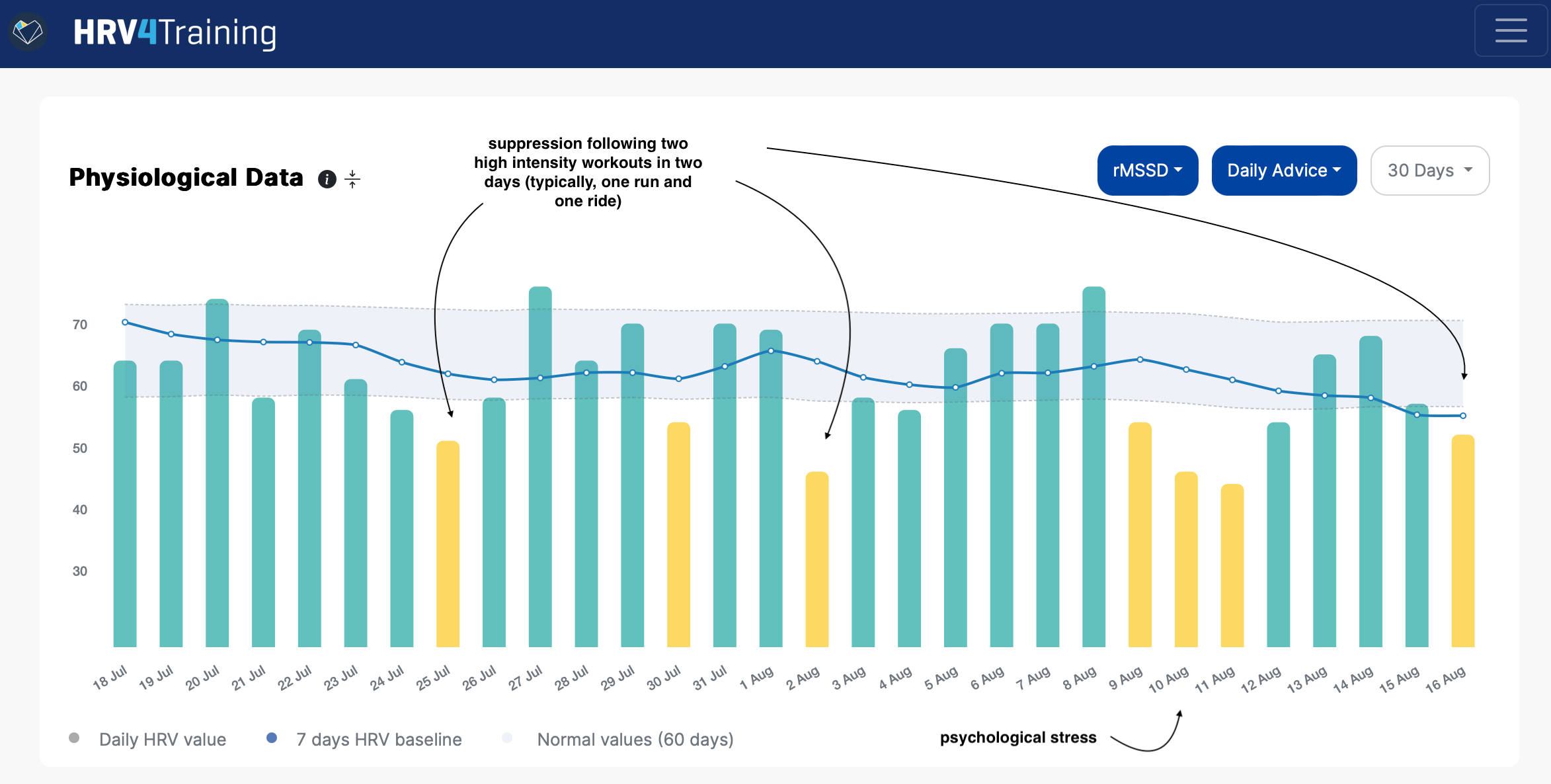Click the HRV4Training heart logo icon
This screenshot has height=784, width=1551.
(x=28, y=32)
